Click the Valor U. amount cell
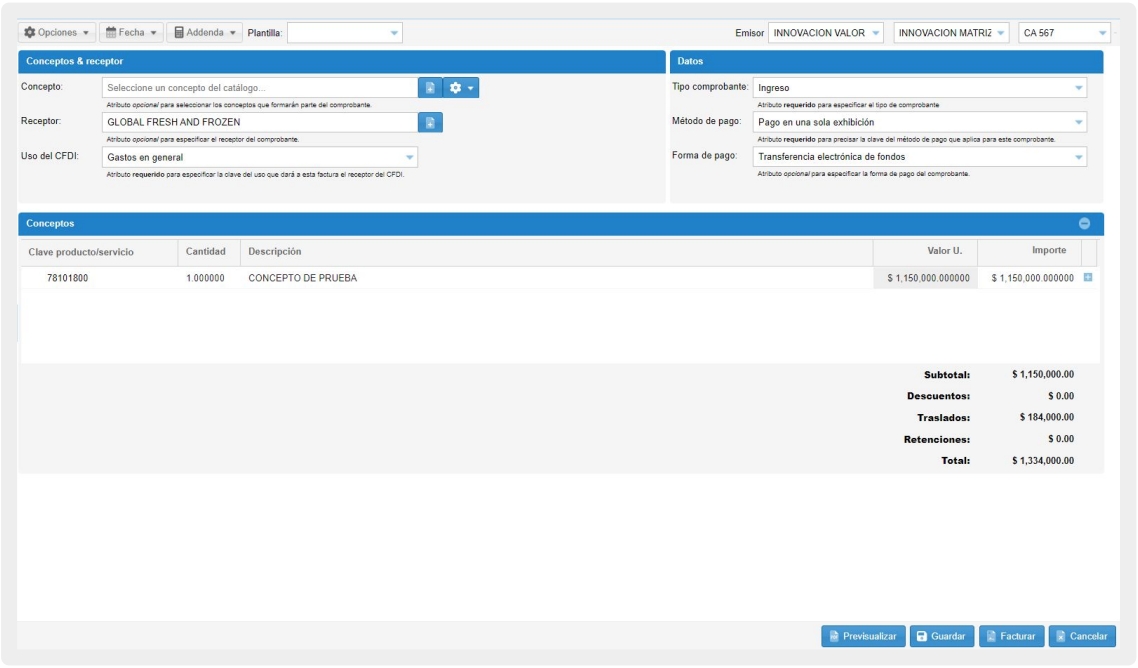Image resolution: width=1138 pixels, height=668 pixels. (x=926, y=278)
